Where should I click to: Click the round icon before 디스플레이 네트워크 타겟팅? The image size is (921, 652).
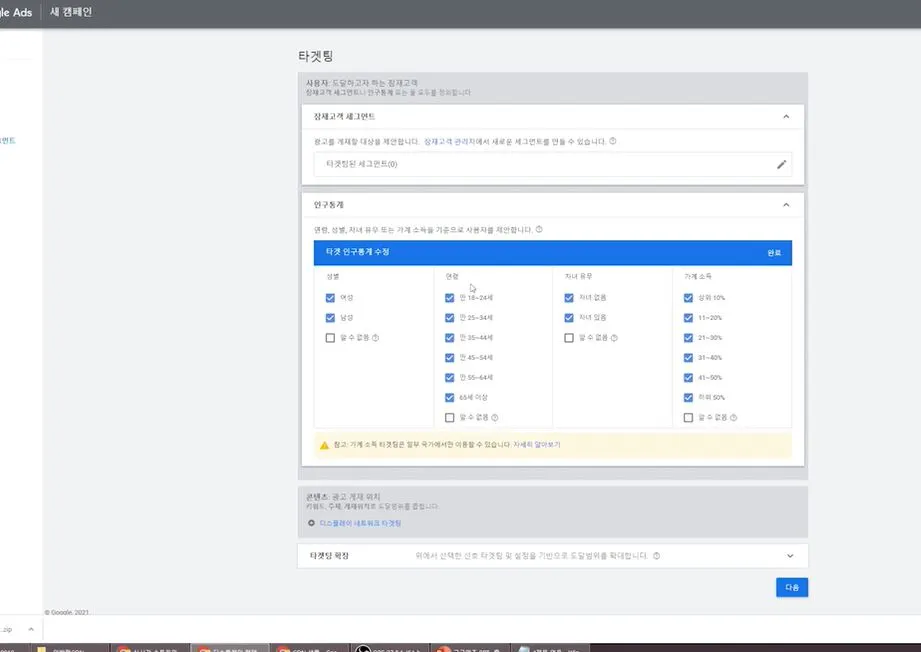(x=311, y=523)
